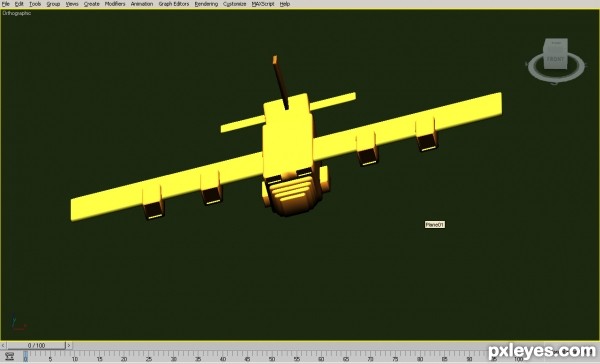
Task: Click the outermost engine on the left wing
Action: coord(153,203)
